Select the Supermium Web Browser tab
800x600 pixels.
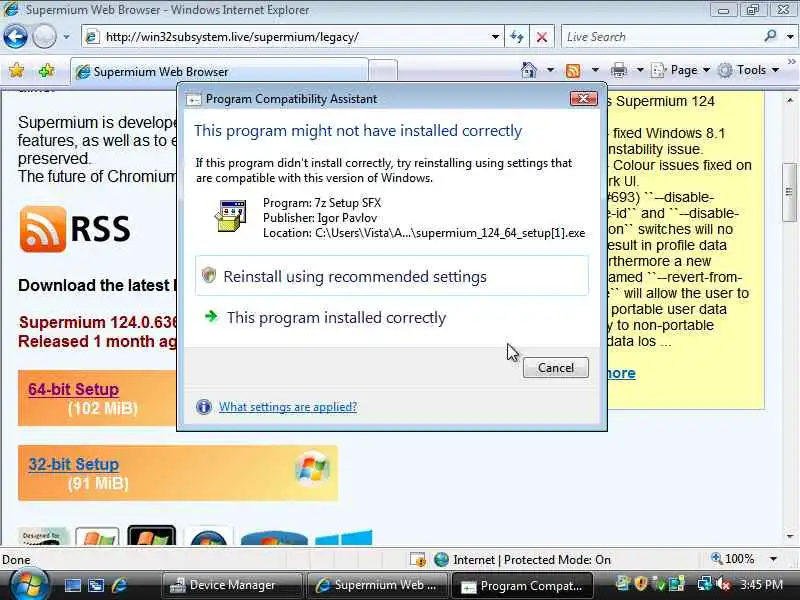[x=219, y=71]
